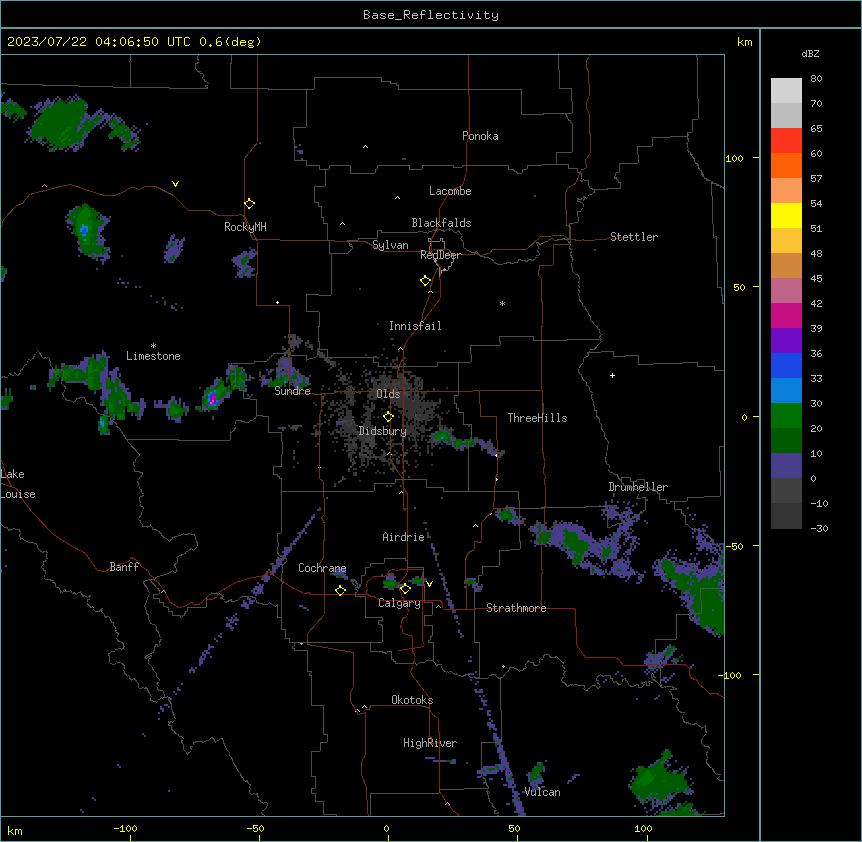862x842 pixels.
Task: Click the 65 value in the dBZ legend
Action: click(x=816, y=129)
